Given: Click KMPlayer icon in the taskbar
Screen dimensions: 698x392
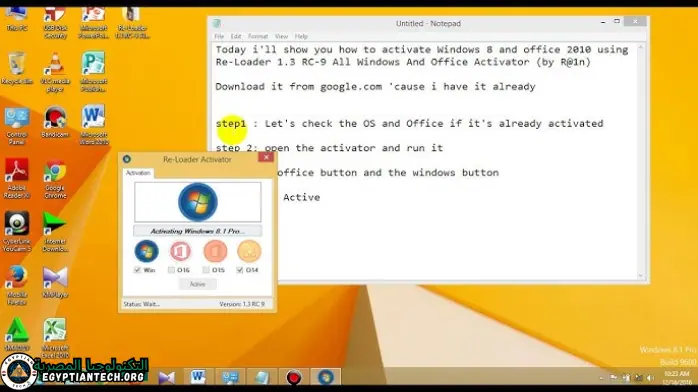Looking at the screenshot, I should point(166,377).
